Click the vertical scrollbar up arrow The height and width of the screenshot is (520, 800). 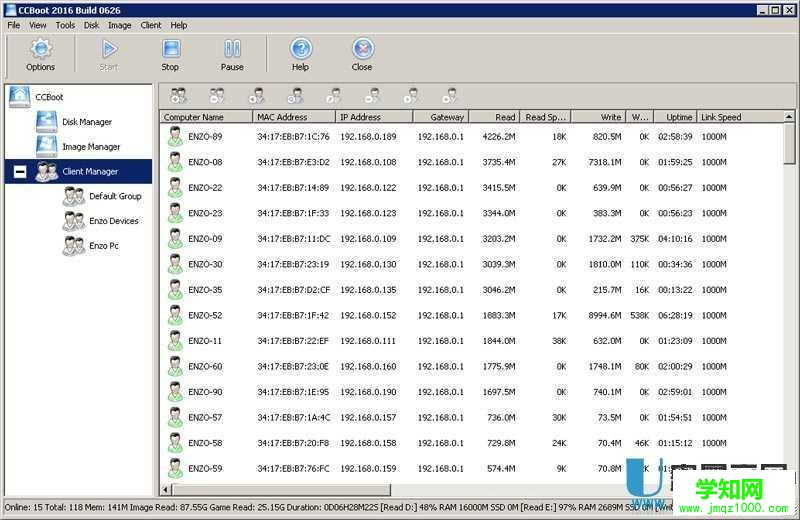tap(789, 117)
